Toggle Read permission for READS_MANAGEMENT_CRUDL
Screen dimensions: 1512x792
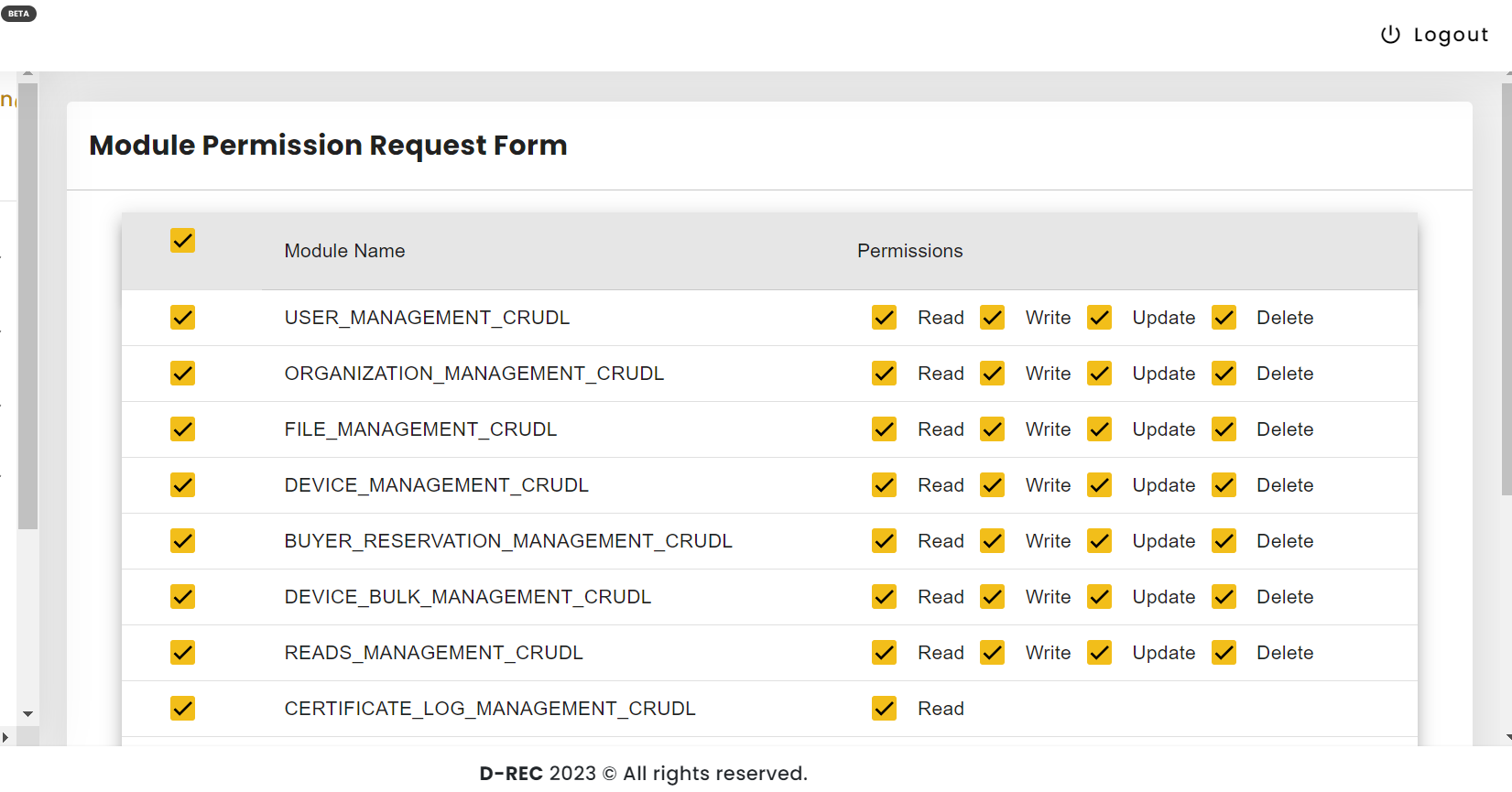pyautogui.click(x=884, y=653)
